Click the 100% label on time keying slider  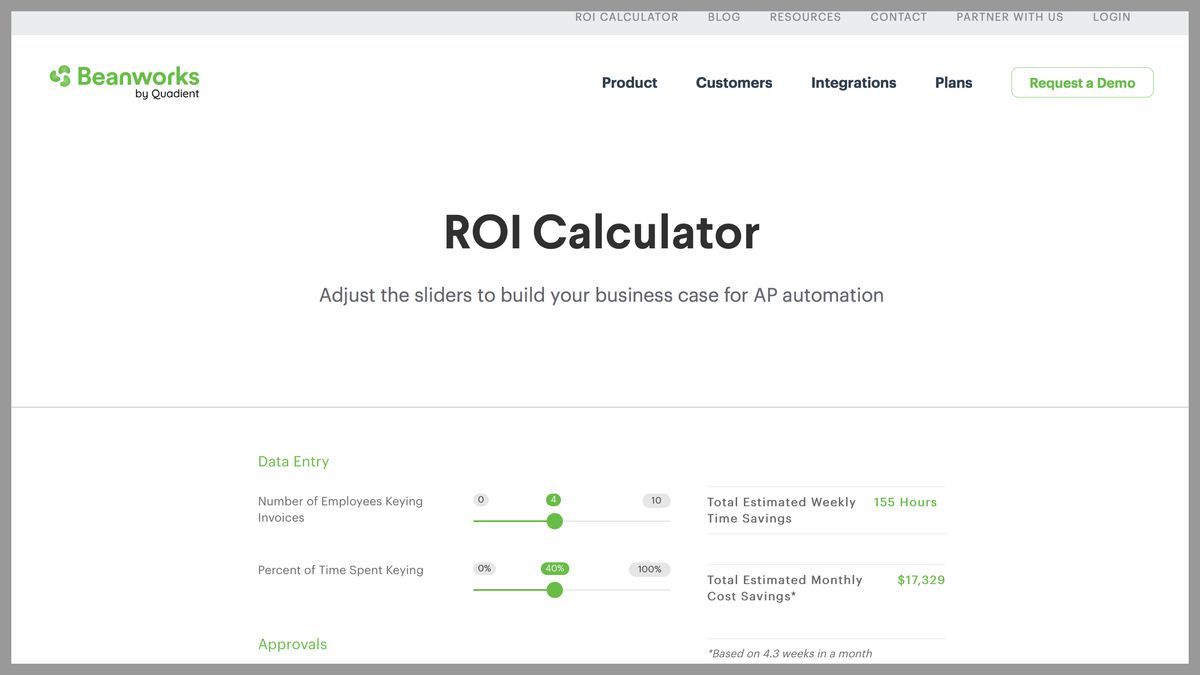[x=650, y=569]
